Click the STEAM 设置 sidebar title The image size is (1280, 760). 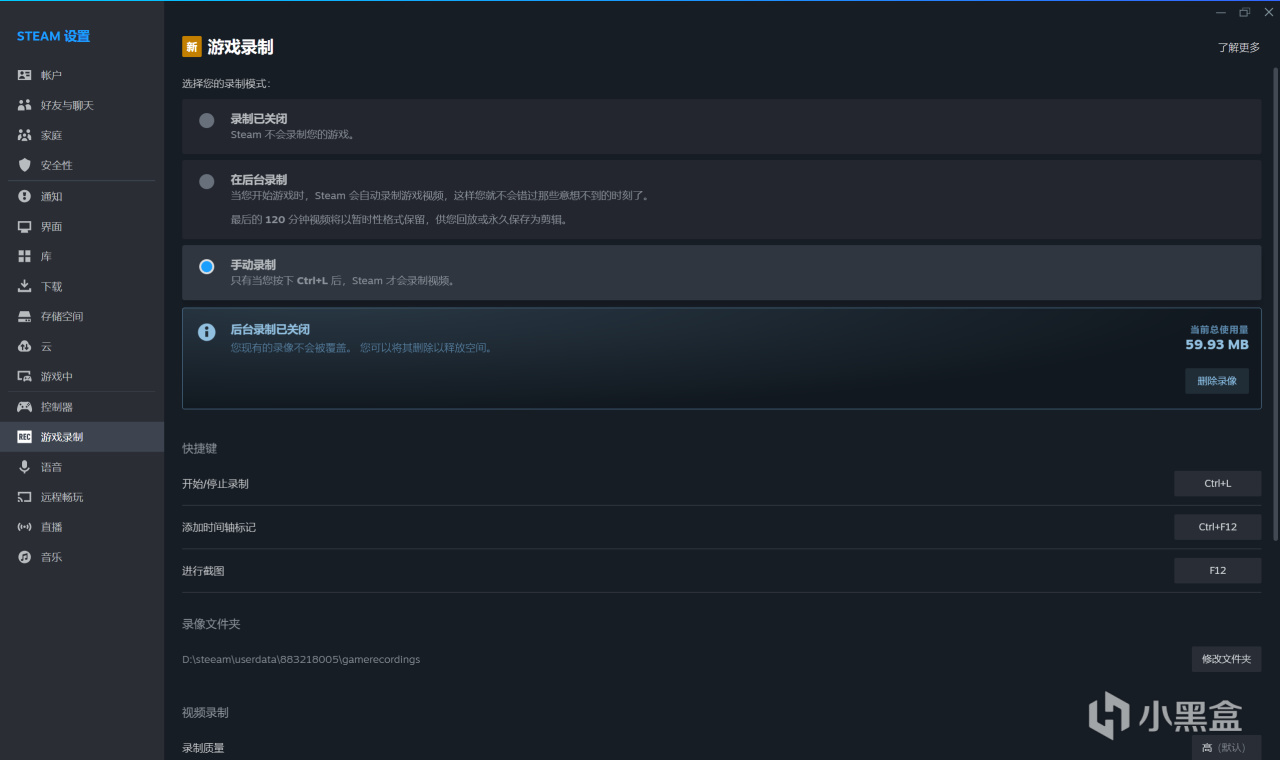[x=53, y=36]
